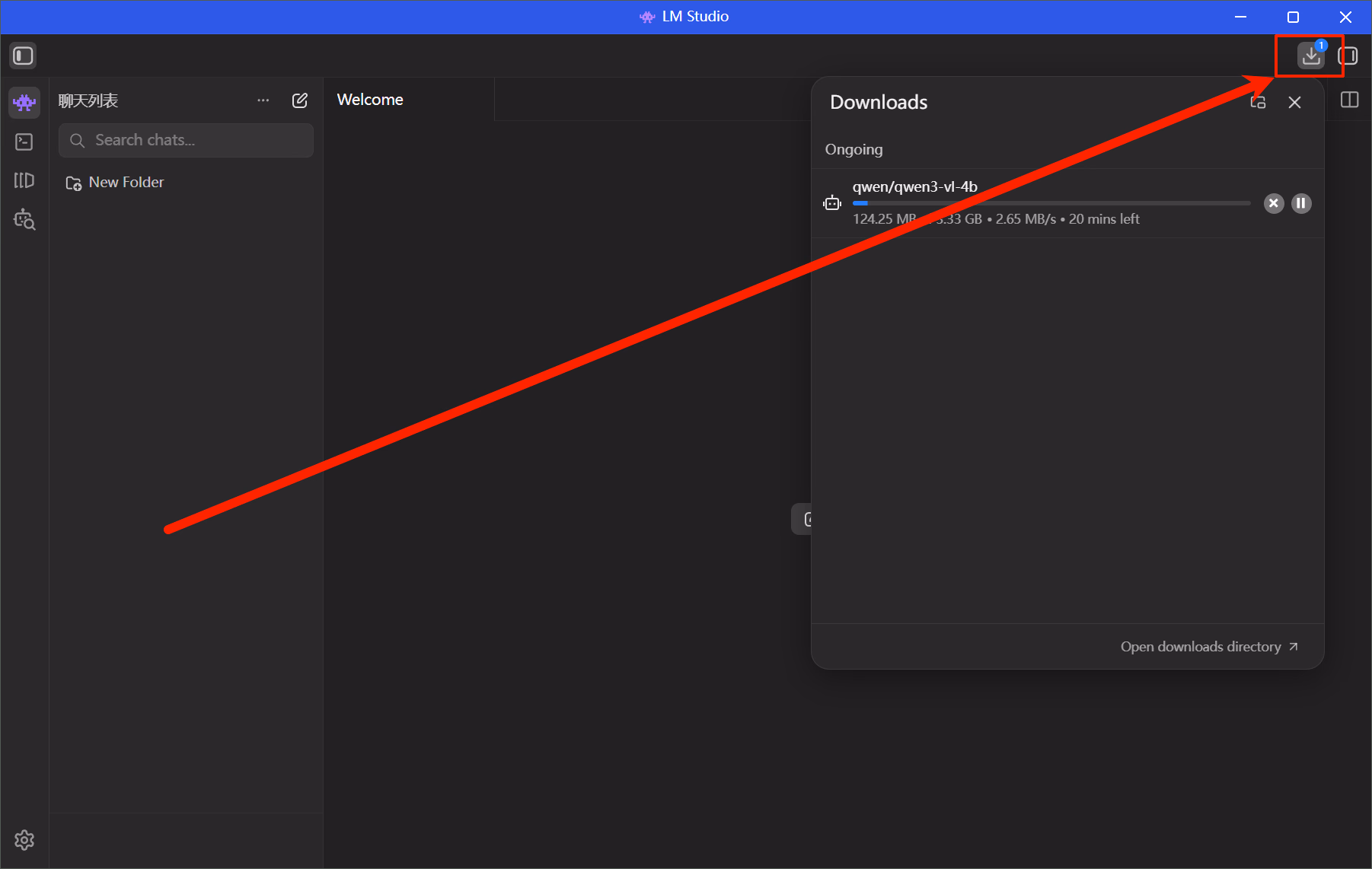Image resolution: width=1372 pixels, height=869 pixels.
Task: Open downloads directory link
Action: tap(1209, 647)
